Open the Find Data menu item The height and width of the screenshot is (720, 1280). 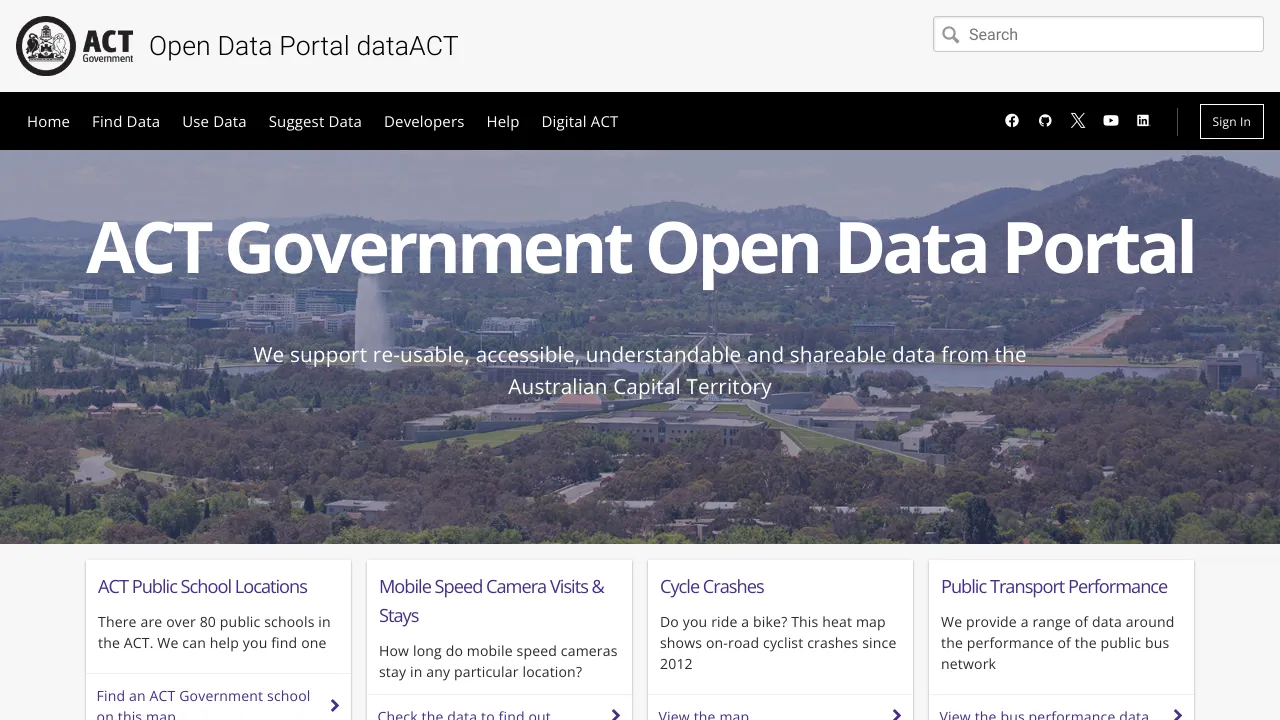pos(126,122)
